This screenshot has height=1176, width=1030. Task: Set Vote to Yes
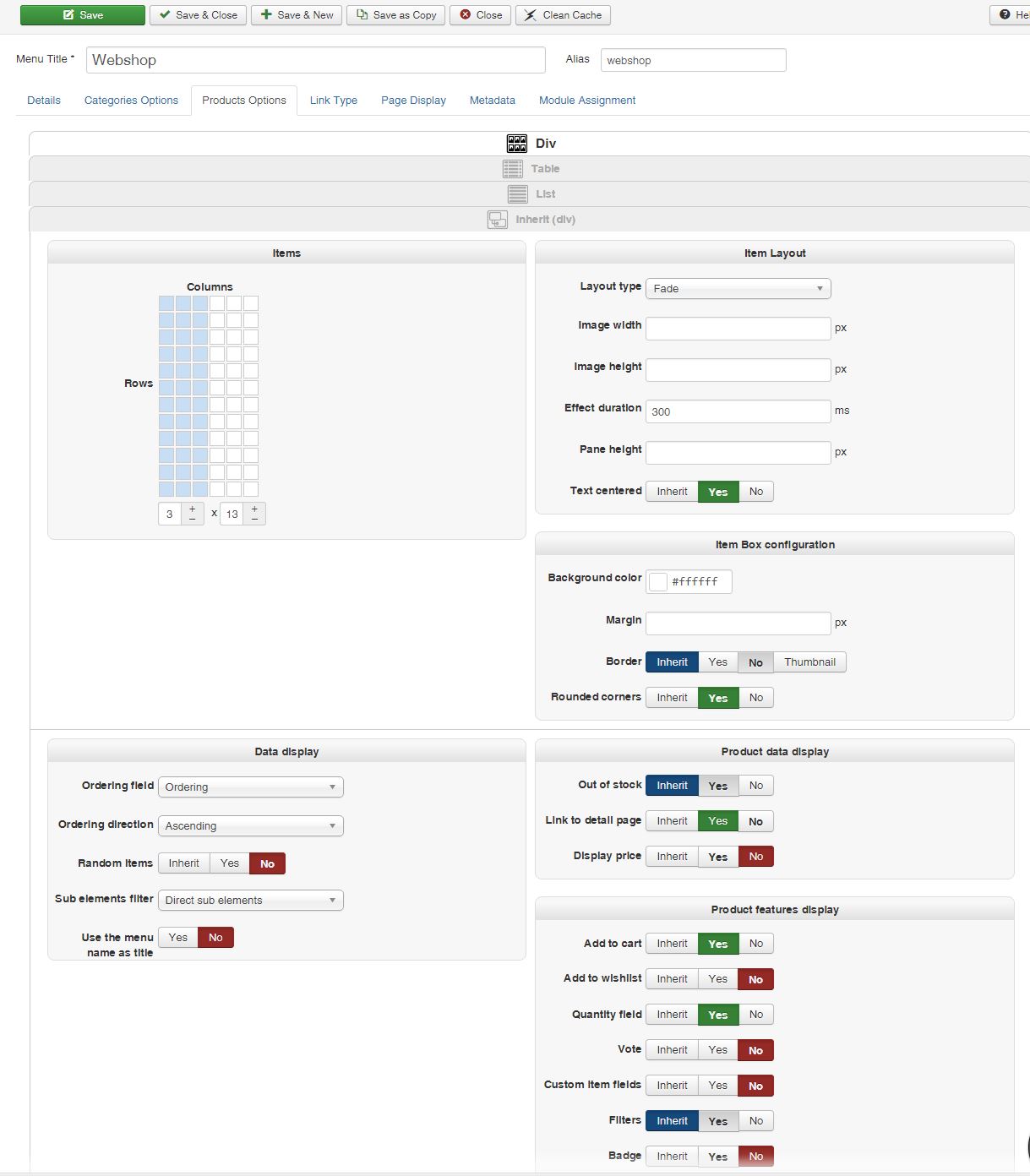(x=718, y=1050)
